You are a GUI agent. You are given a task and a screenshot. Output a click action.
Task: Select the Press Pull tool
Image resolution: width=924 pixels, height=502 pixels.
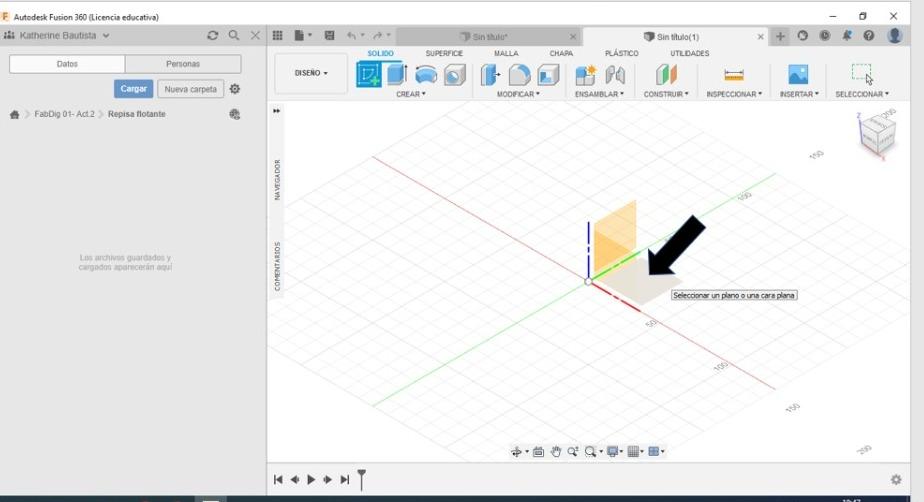tap(490, 75)
